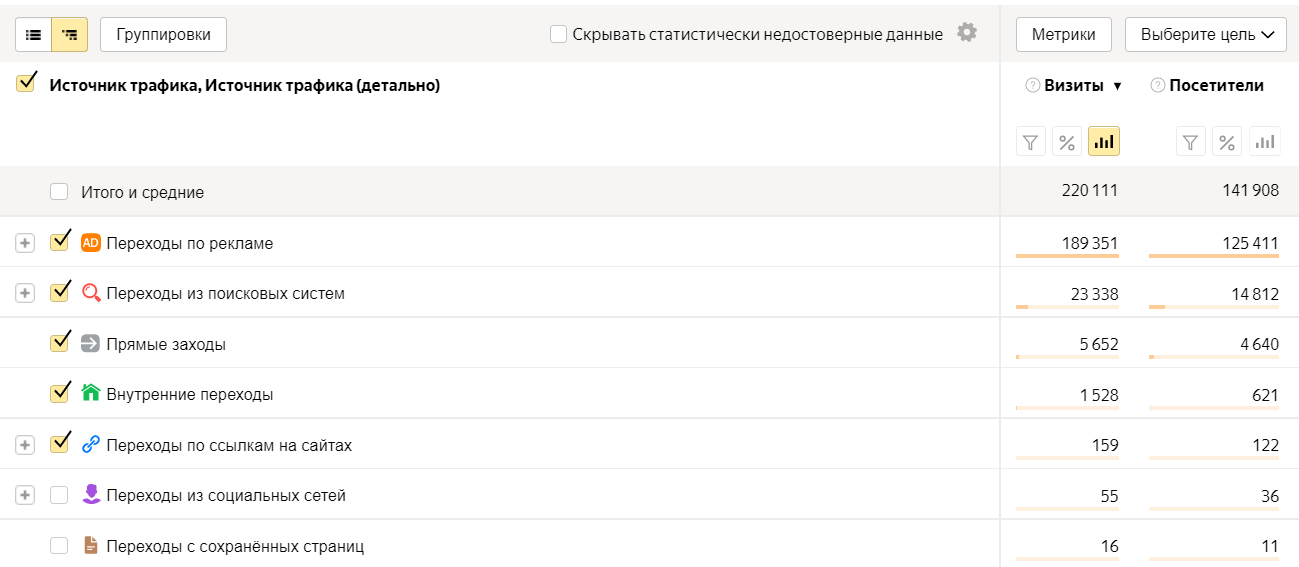Open Выберите цель dropdown
The width and height of the screenshot is (1299, 567).
tap(1205, 34)
